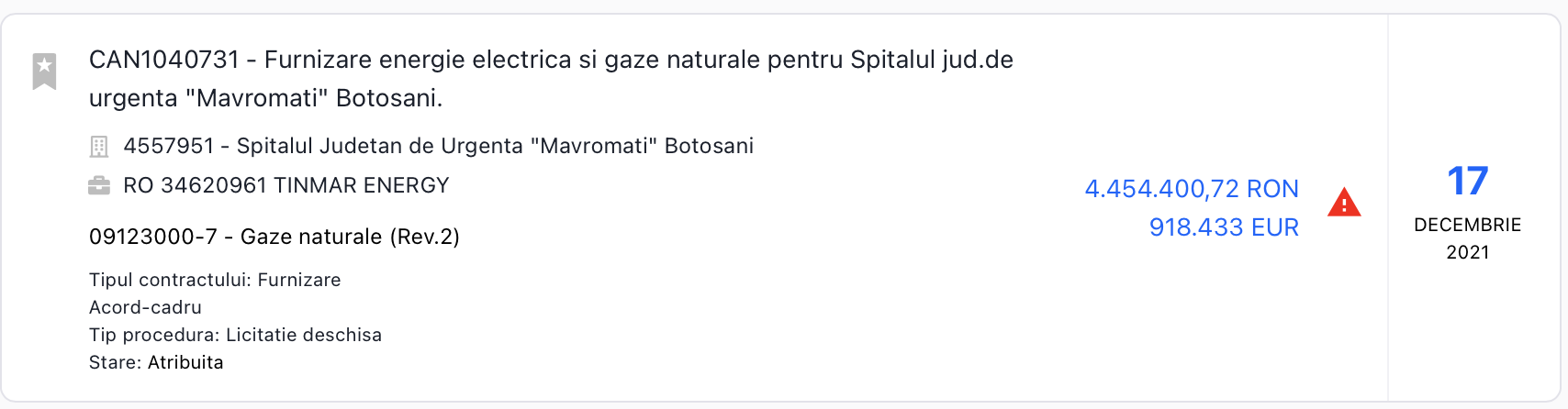Click the "Stare: Atribuita" status text
Image resolution: width=1568 pixels, height=409 pixels.
[x=156, y=362]
